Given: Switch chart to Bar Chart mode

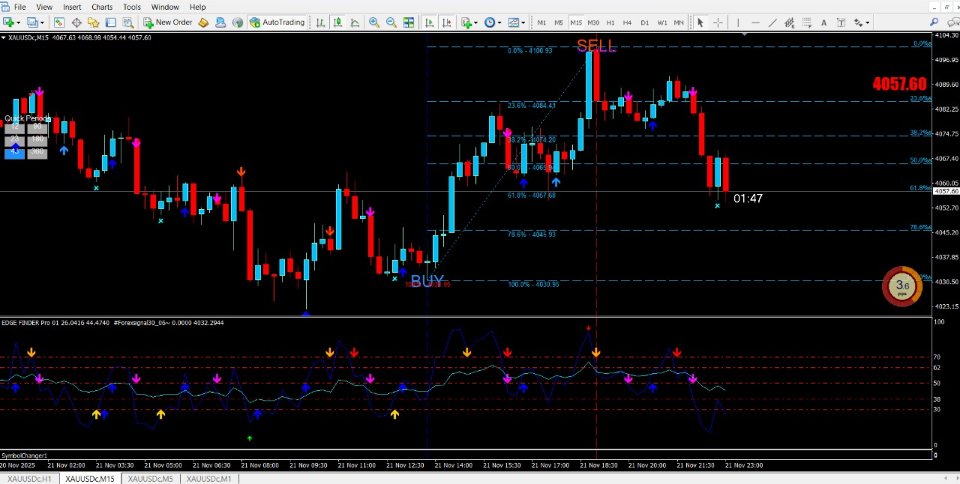Looking at the screenshot, I should pyautogui.click(x=320, y=23).
